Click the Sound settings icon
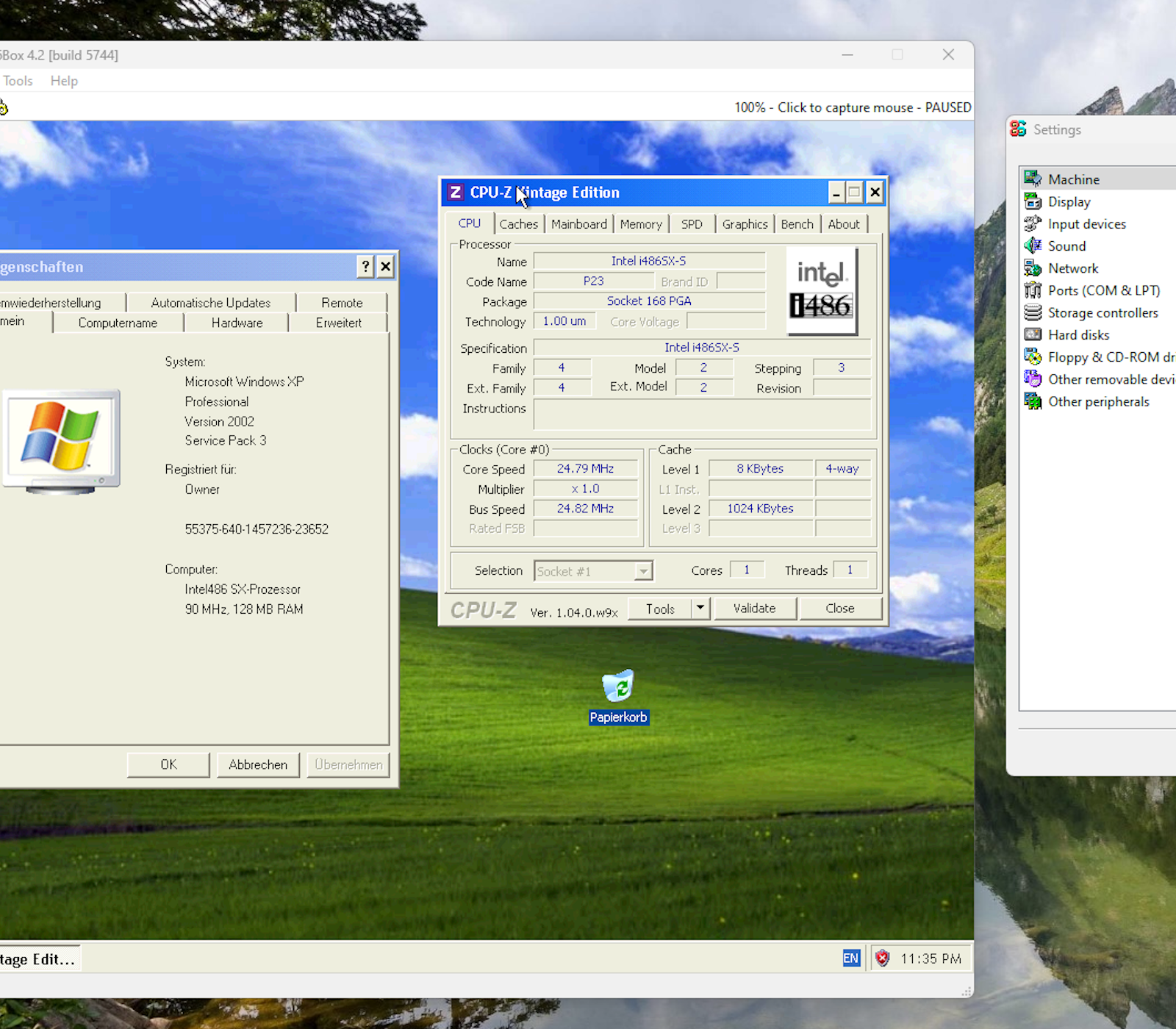Viewport: 1176px width, 1029px height. [1033, 245]
